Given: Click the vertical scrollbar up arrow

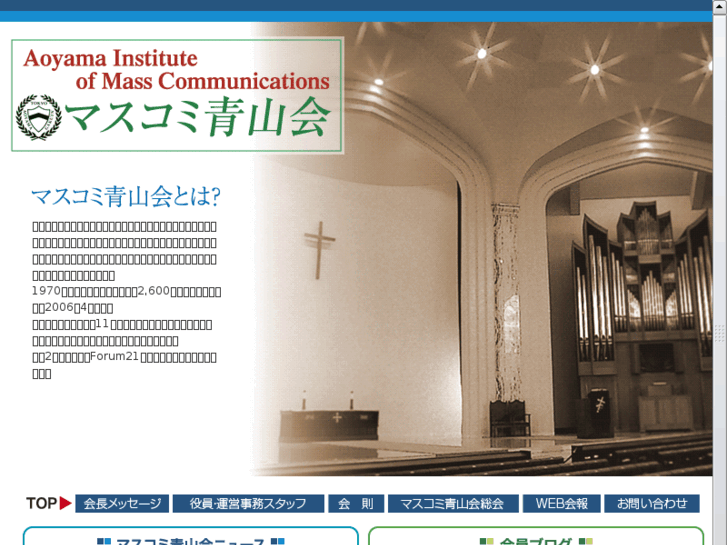Looking at the screenshot, I should click(x=720, y=6).
